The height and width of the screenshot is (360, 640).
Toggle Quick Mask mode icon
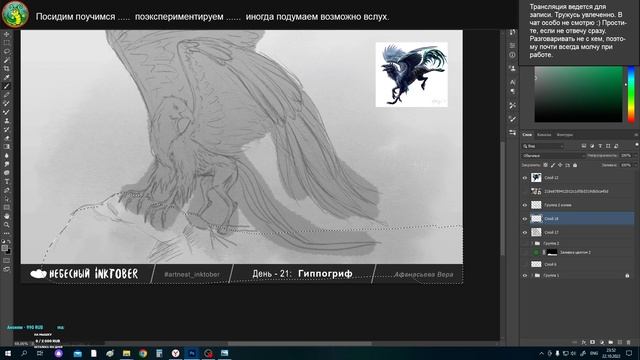(x=7, y=260)
